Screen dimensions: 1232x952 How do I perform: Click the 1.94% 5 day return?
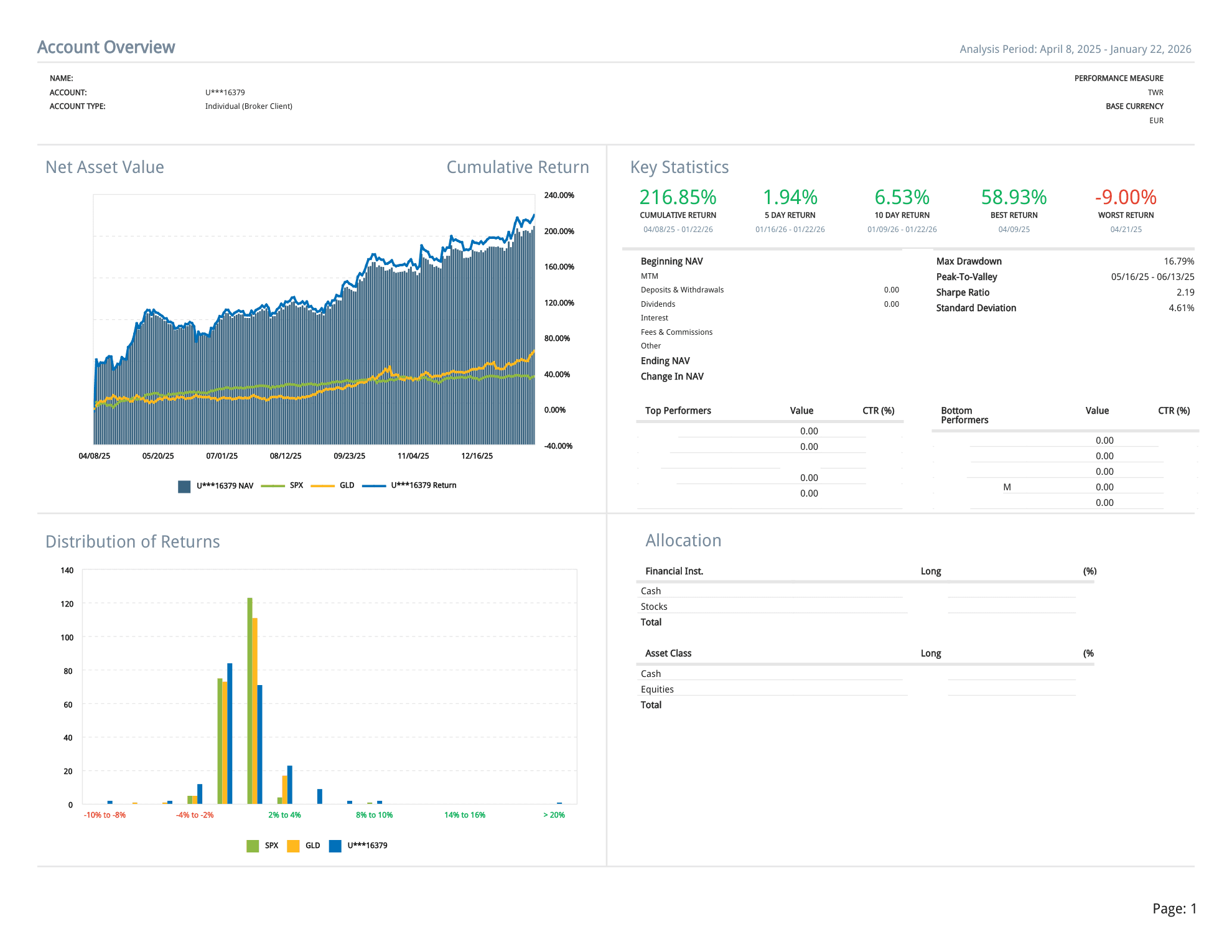(790, 197)
